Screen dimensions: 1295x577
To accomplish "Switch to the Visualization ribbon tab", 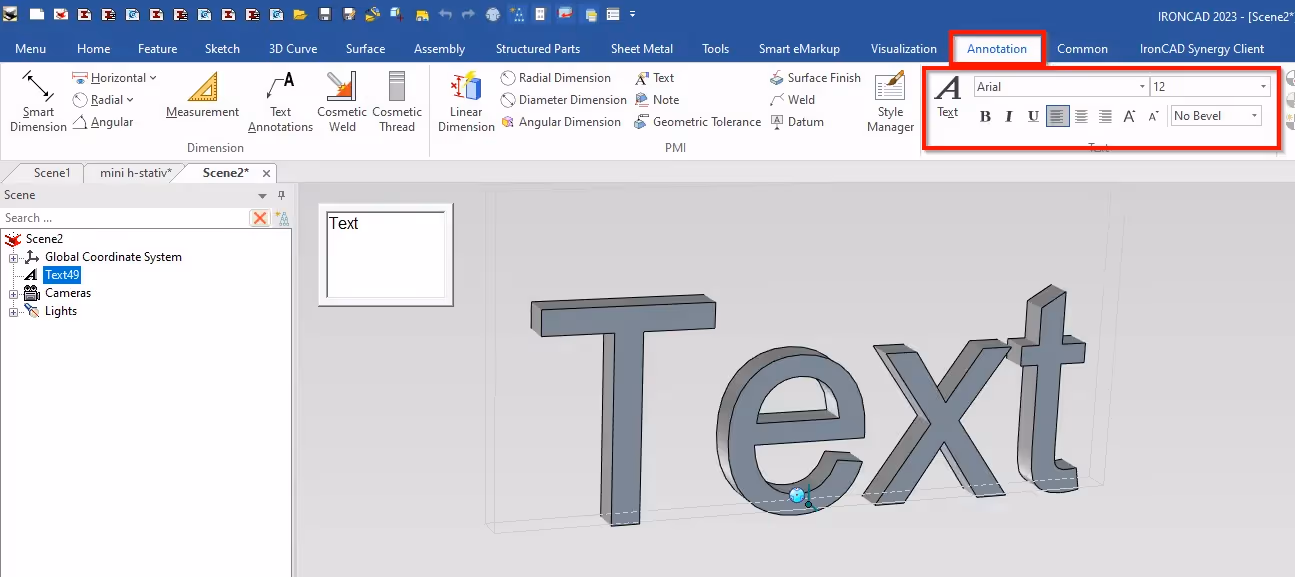I will point(903,48).
